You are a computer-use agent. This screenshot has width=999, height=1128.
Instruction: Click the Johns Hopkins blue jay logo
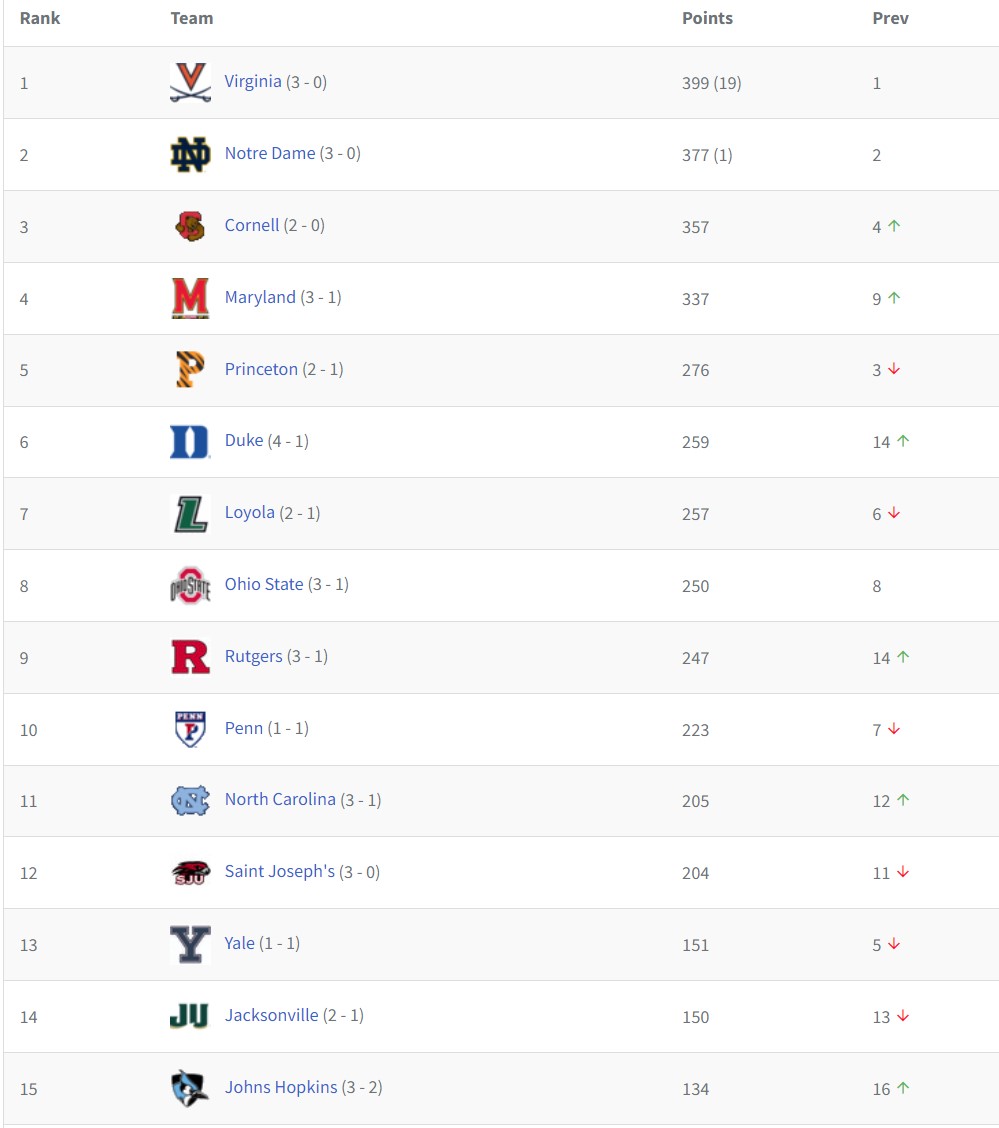point(190,1088)
